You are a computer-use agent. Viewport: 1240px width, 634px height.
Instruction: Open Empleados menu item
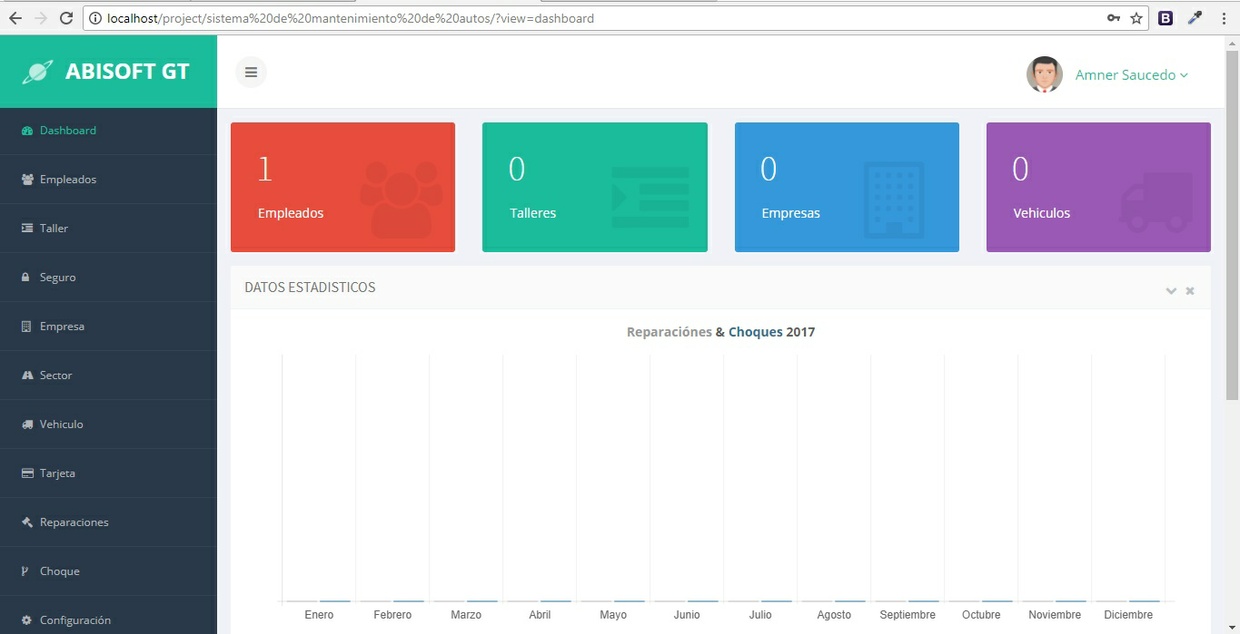pos(108,180)
